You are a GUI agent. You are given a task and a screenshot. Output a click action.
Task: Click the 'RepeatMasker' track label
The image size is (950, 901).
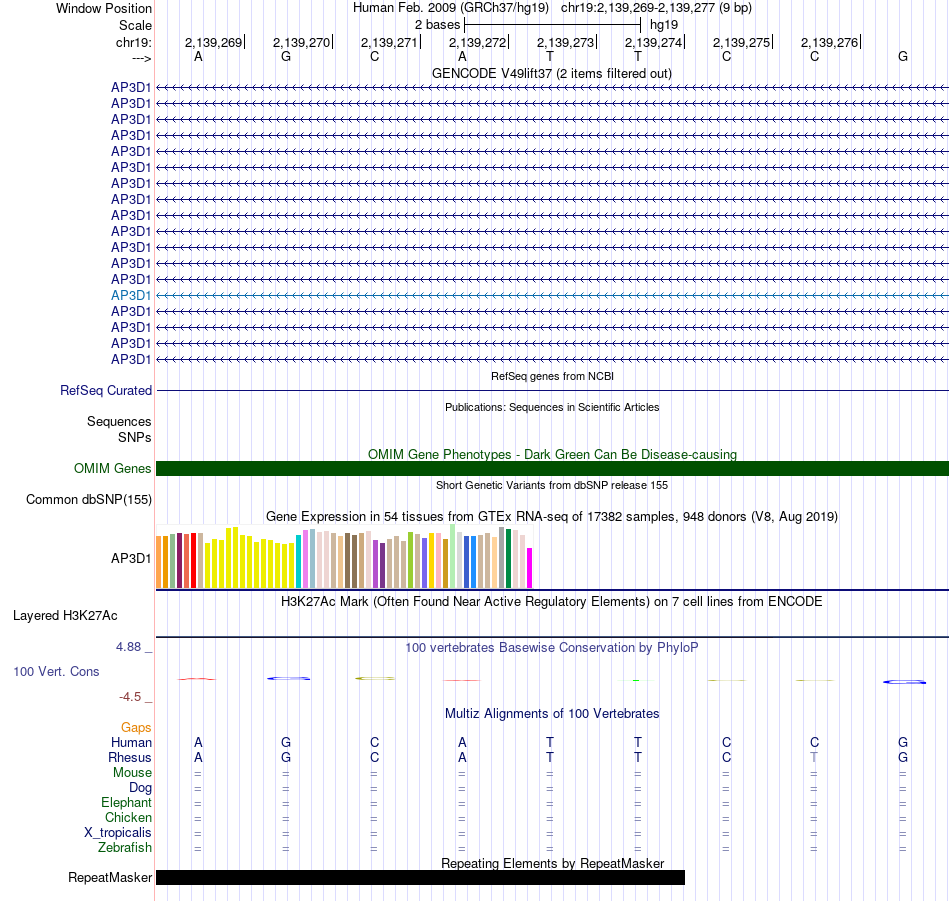click(x=110, y=877)
